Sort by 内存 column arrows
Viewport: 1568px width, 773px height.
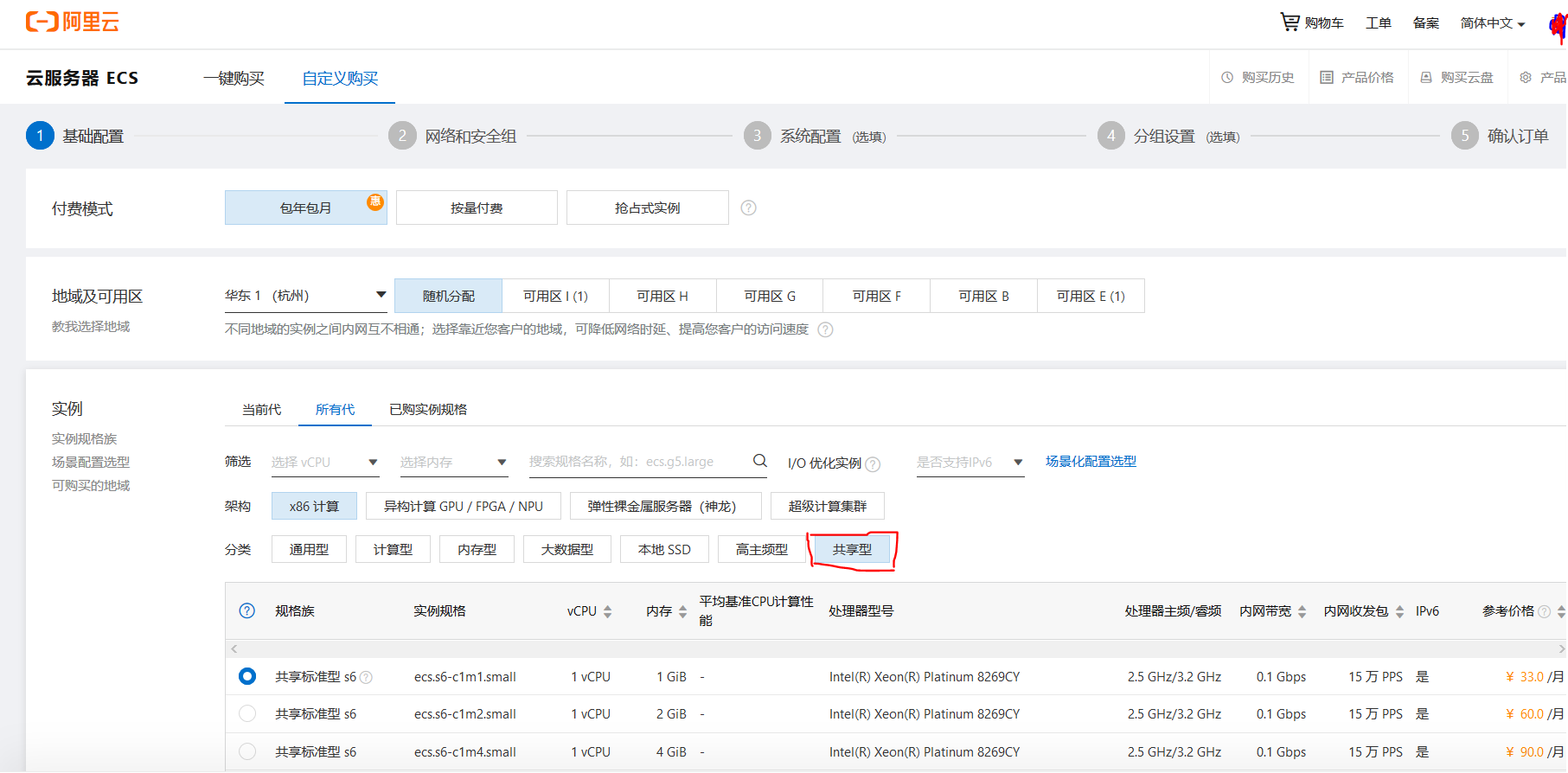click(x=683, y=611)
